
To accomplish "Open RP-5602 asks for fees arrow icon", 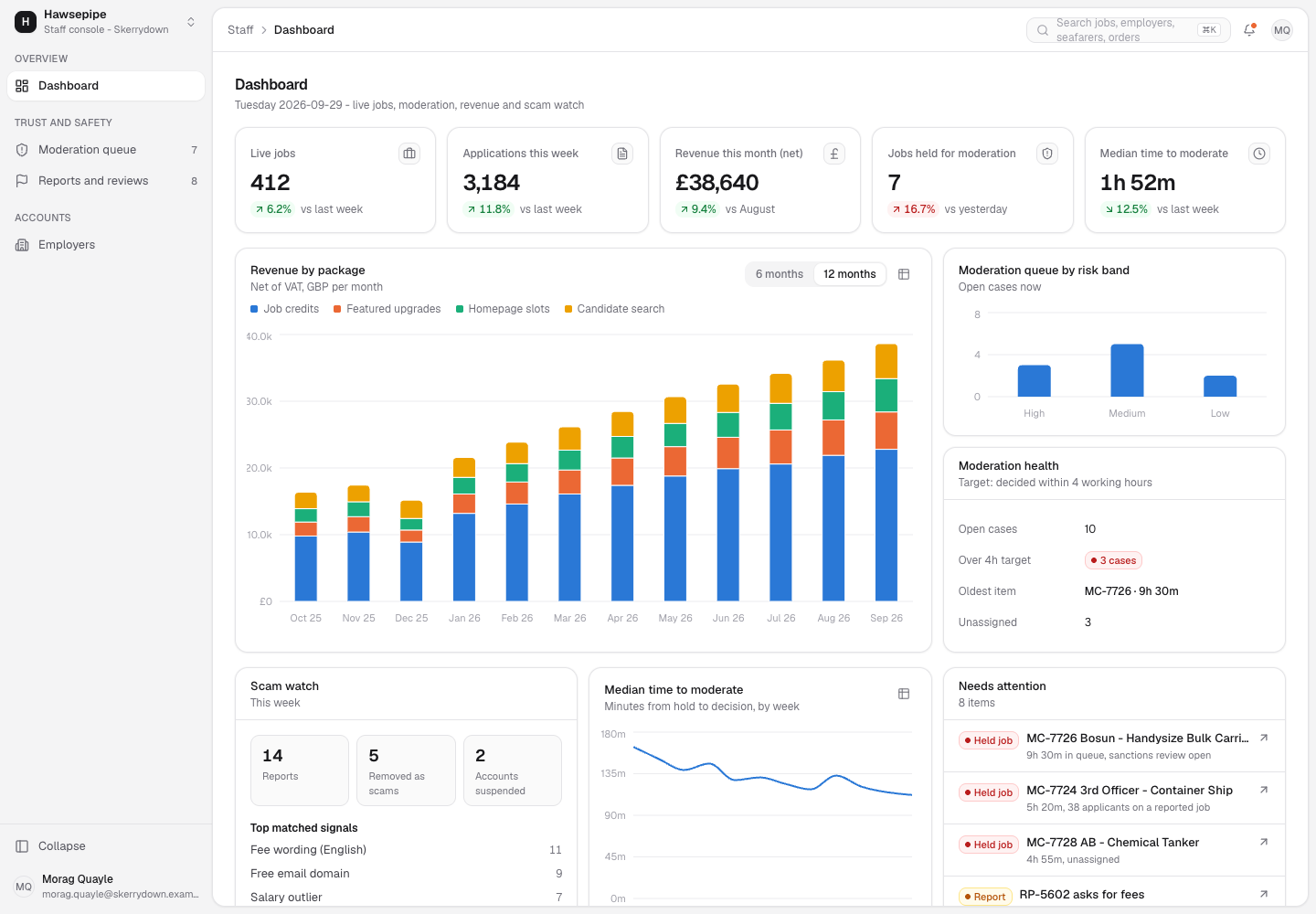I will point(1264,894).
